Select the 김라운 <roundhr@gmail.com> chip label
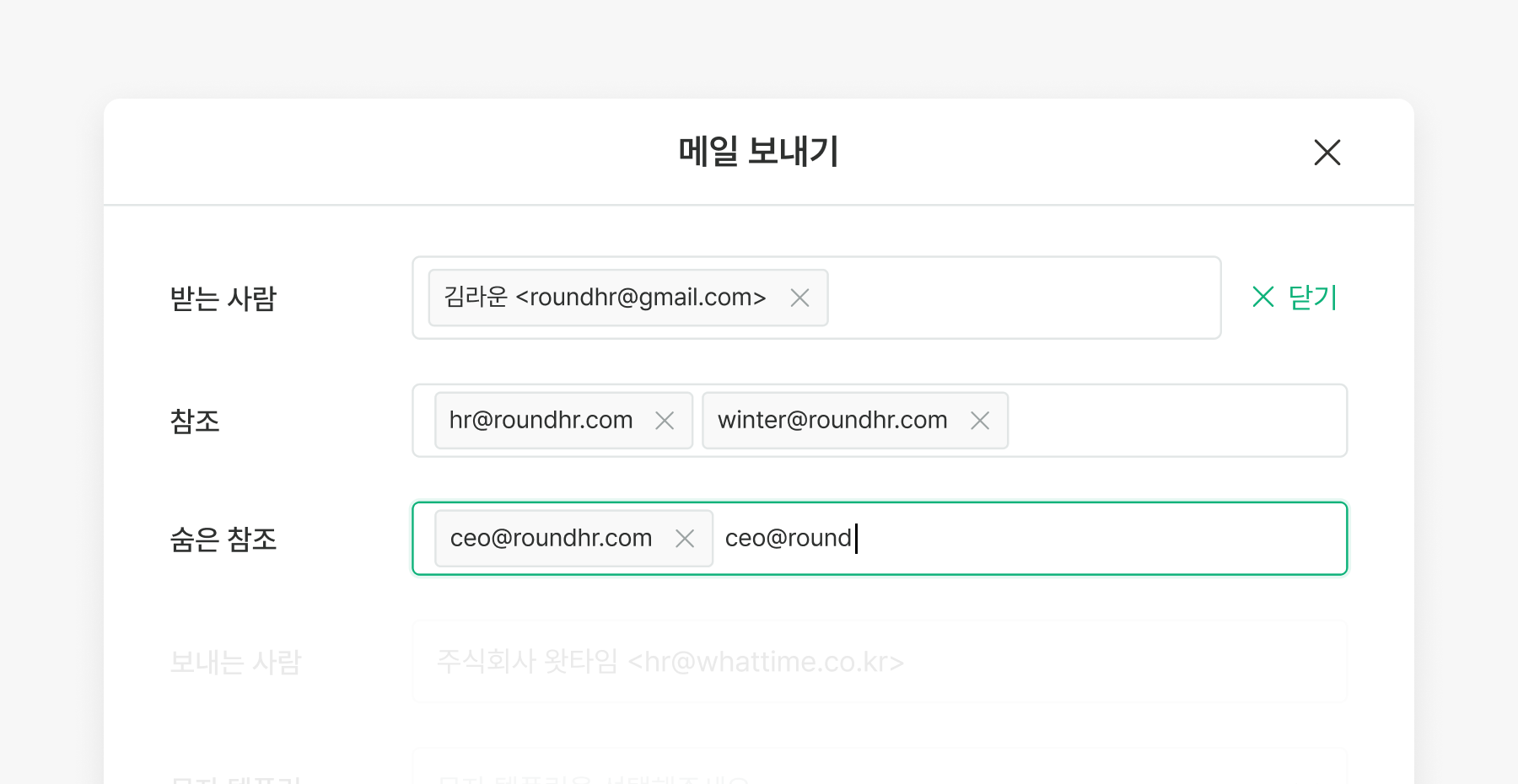This screenshot has height=784, width=1518. [x=605, y=298]
